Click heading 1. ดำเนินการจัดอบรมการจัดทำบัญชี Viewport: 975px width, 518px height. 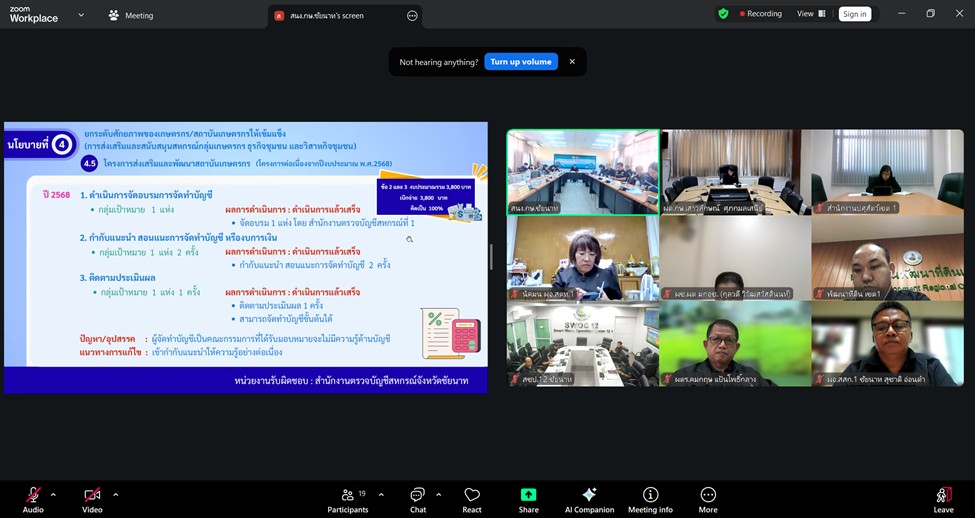[146, 195]
